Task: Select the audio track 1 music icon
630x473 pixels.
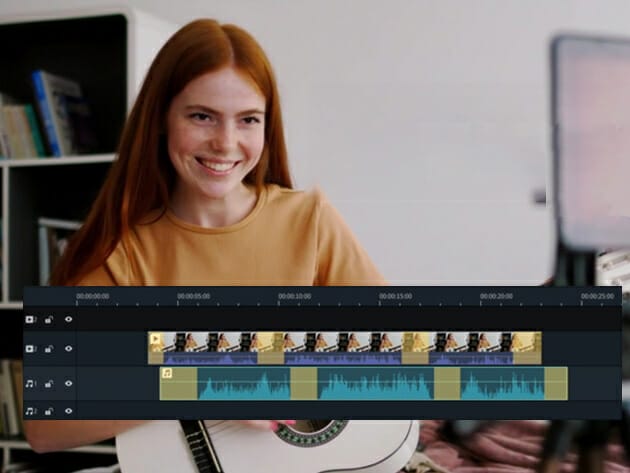Action: (x=30, y=383)
